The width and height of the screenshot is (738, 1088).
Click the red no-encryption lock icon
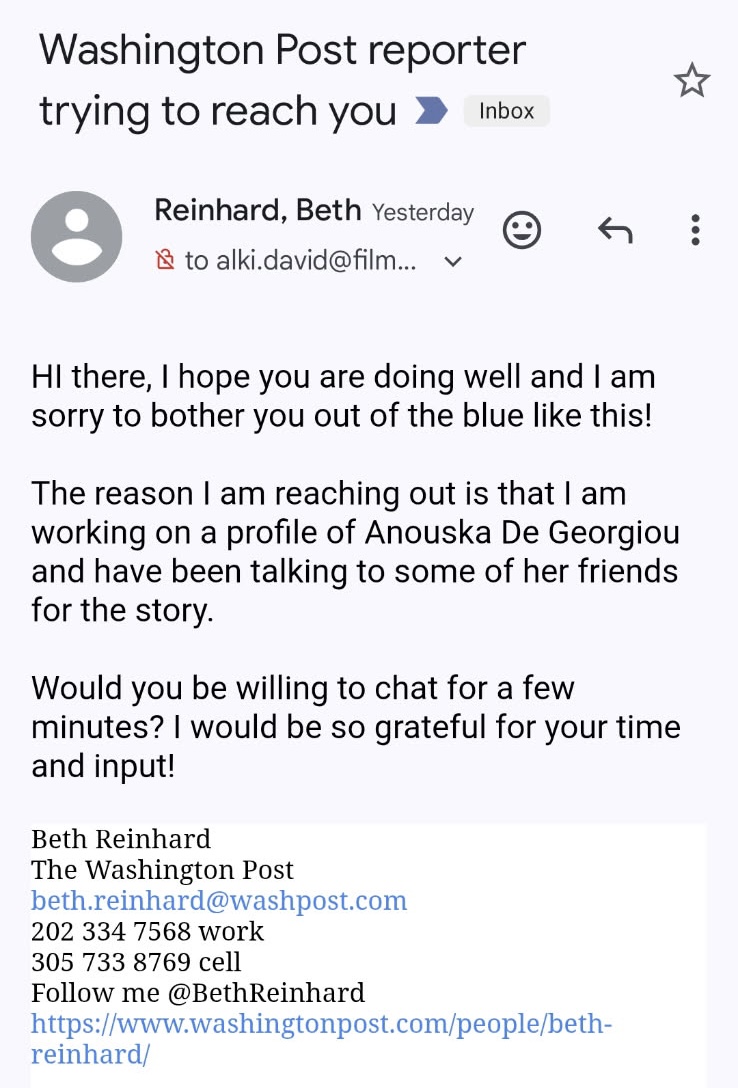165,261
